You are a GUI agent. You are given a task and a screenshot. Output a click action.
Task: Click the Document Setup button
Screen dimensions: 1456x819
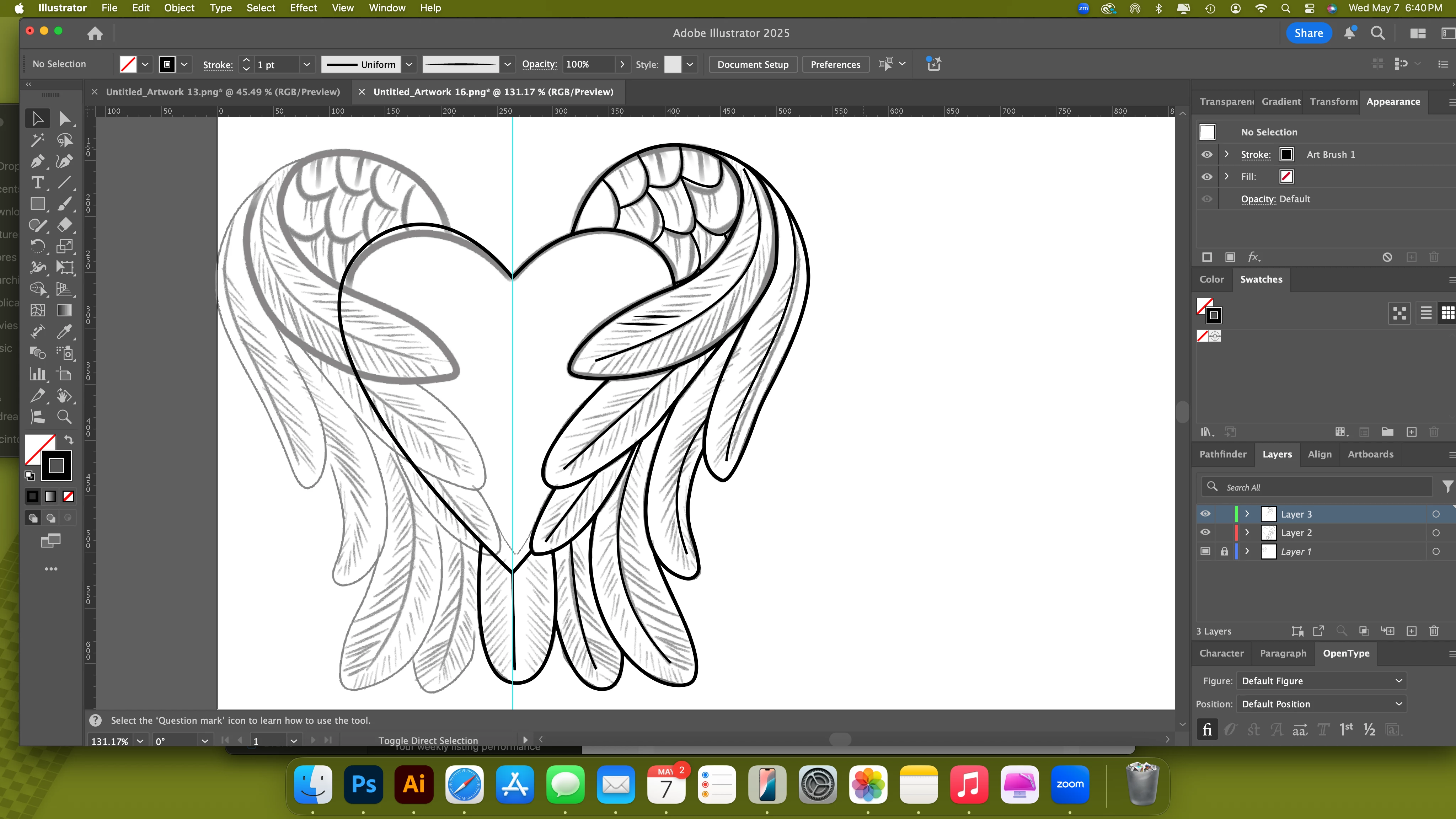(x=753, y=64)
